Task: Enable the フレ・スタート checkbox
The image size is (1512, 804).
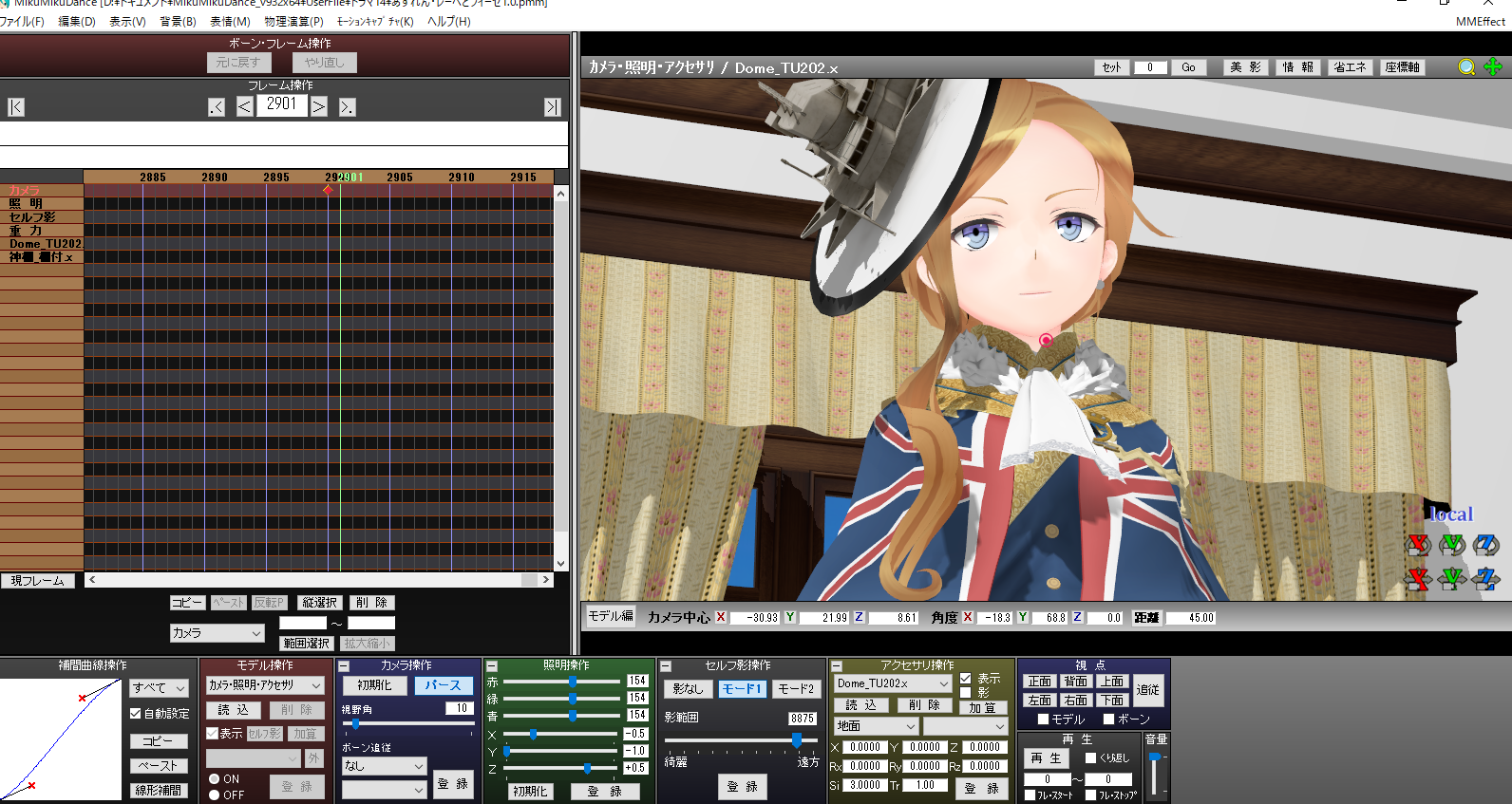Action: pos(1030,795)
